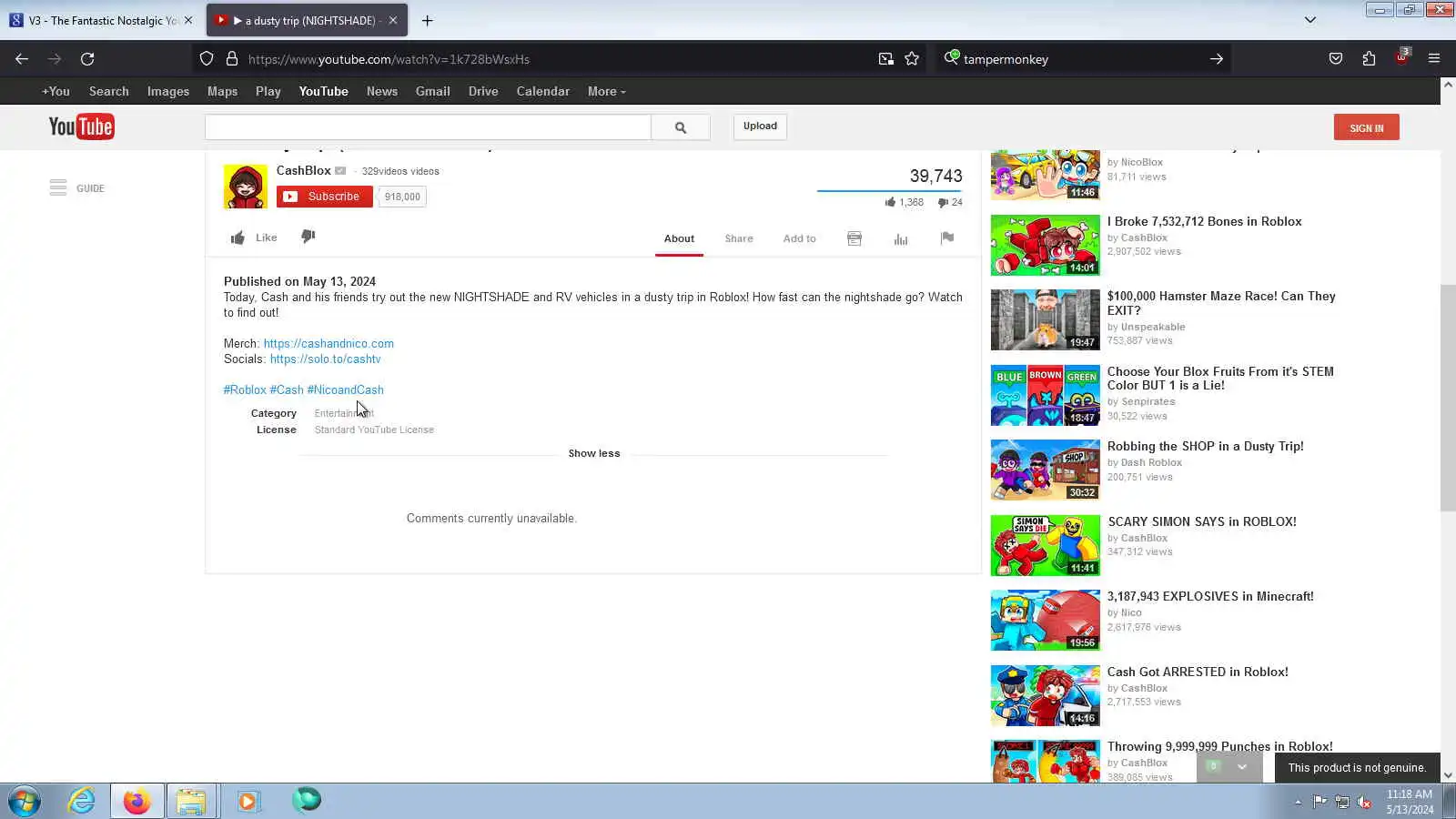1456x819 pixels.
Task: Expand the dropdown beside the green counter badge
Action: tap(1242, 767)
